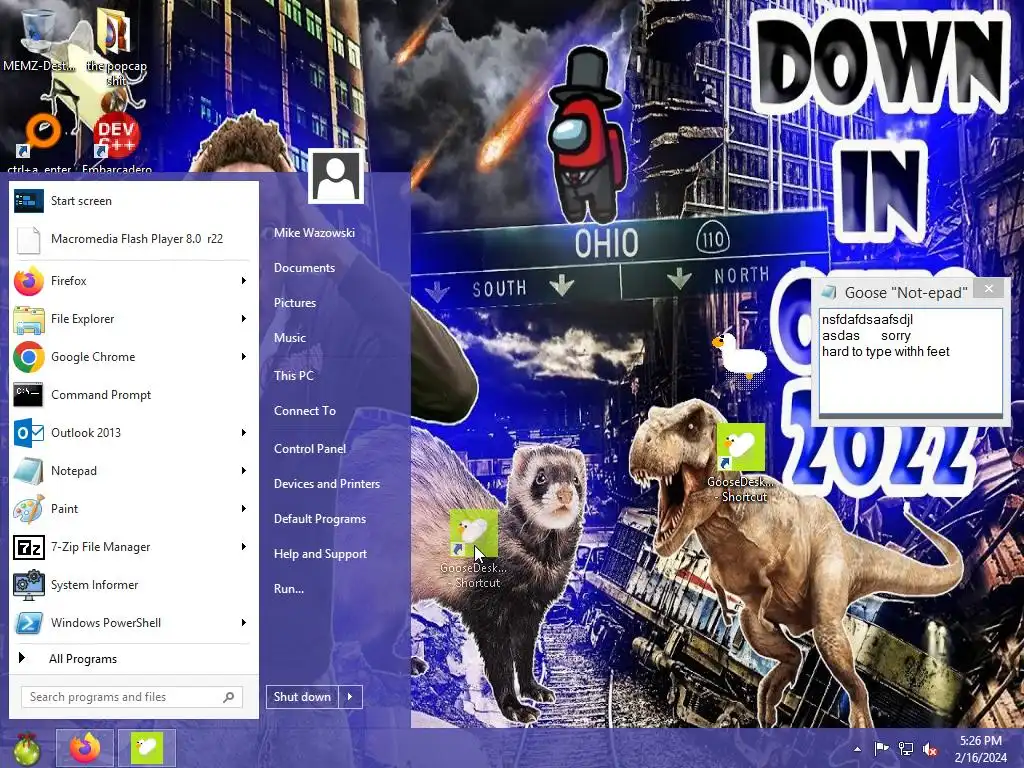Open the Action Center flag icon
The height and width of the screenshot is (768, 1024).
tap(881, 749)
